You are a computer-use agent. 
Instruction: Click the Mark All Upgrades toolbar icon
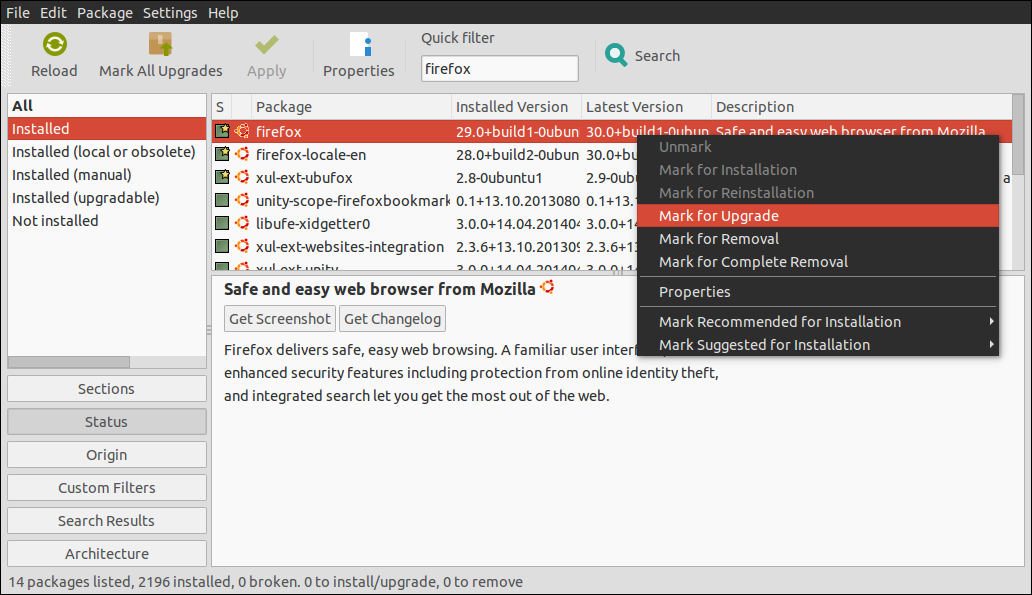point(161,44)
